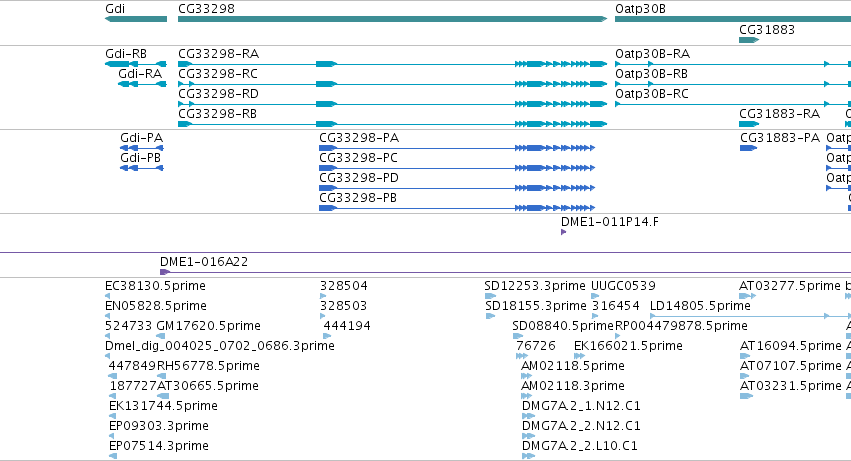Click the LD14805.5prime EST label
The height and width of the screenshot is (461, 851).
point(700,306)
